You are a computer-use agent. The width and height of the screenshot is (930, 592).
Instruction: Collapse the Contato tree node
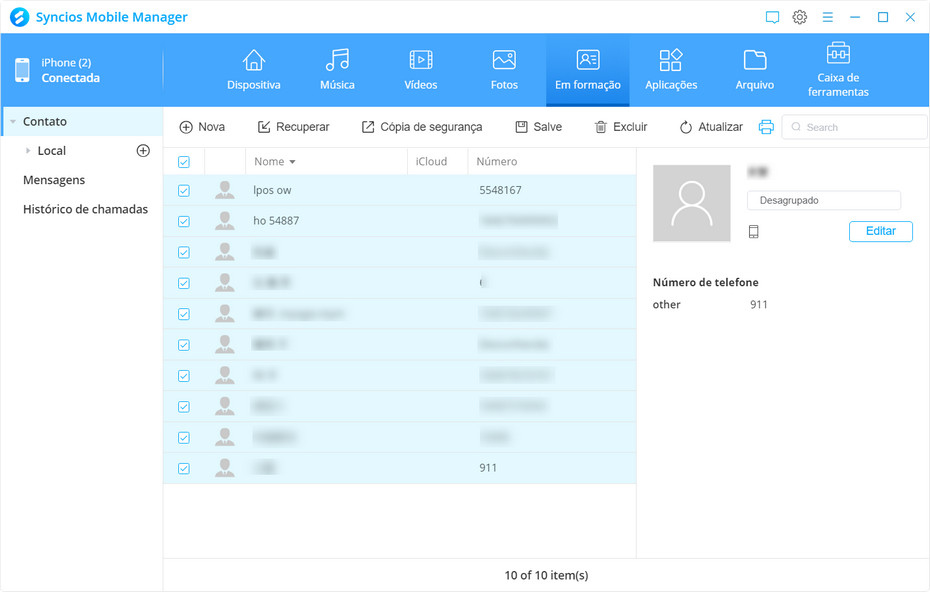[12, 122]
